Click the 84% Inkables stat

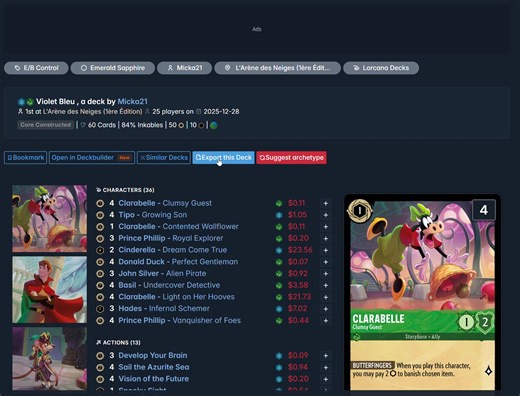pos(142,125)
